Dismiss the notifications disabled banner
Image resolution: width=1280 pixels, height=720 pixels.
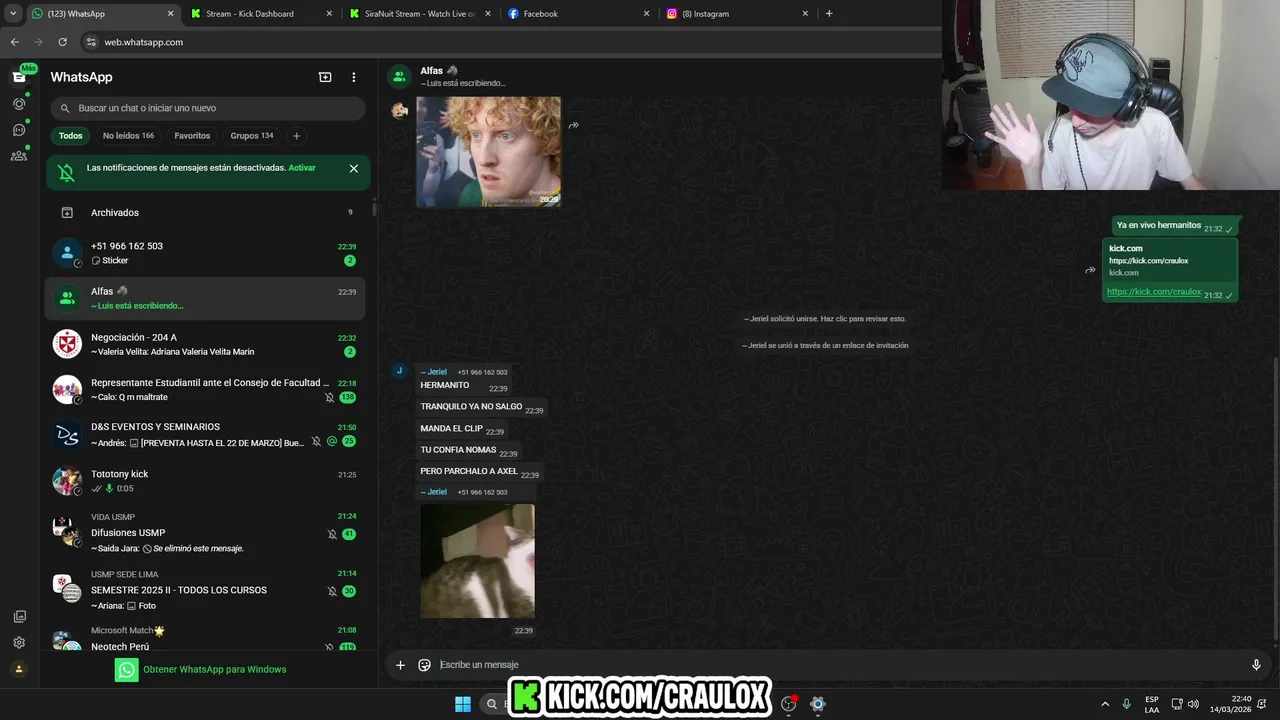[x=353, y=169]
